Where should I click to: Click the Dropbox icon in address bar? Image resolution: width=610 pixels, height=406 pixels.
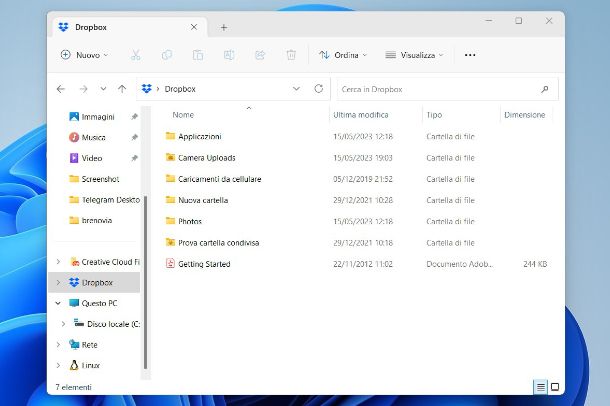[147, 89]
